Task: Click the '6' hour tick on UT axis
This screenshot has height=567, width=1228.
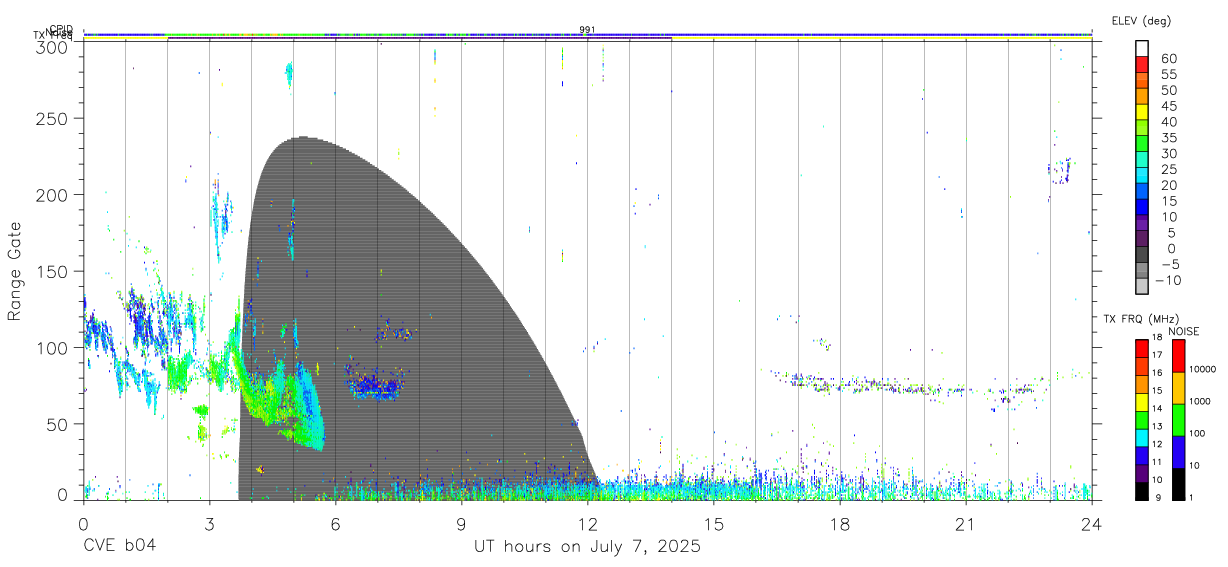Action: coord(336,524)
